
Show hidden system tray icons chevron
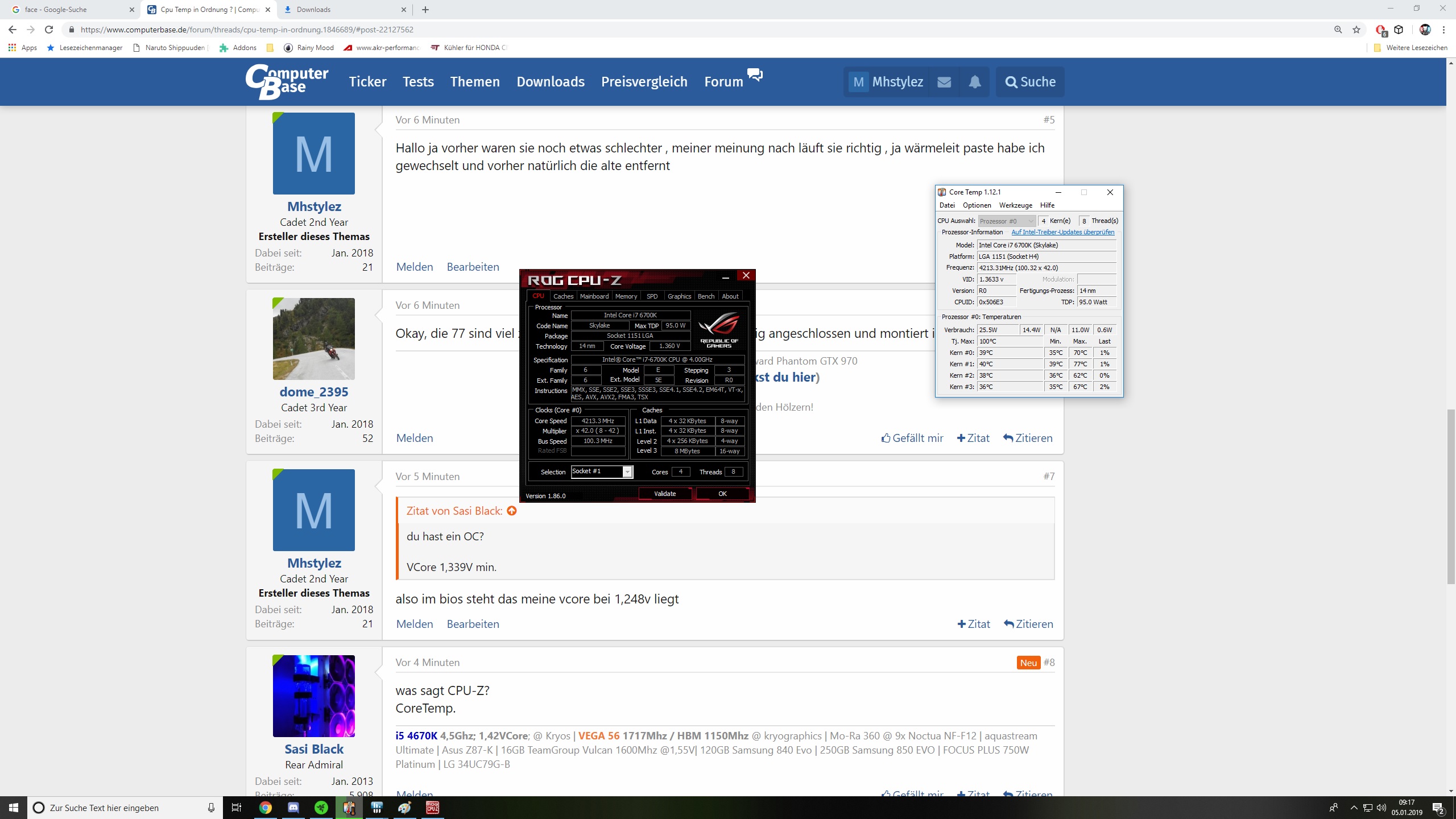point(1354,808)
